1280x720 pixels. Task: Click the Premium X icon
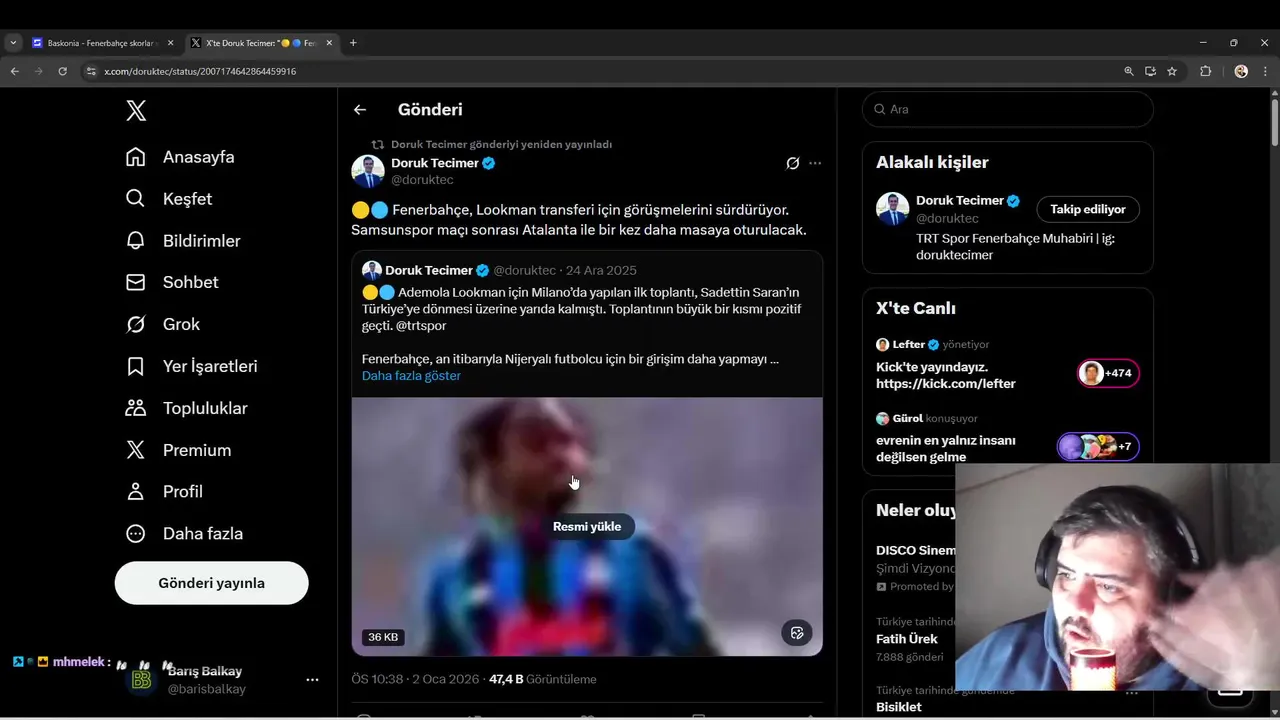[x=135, y=450]
